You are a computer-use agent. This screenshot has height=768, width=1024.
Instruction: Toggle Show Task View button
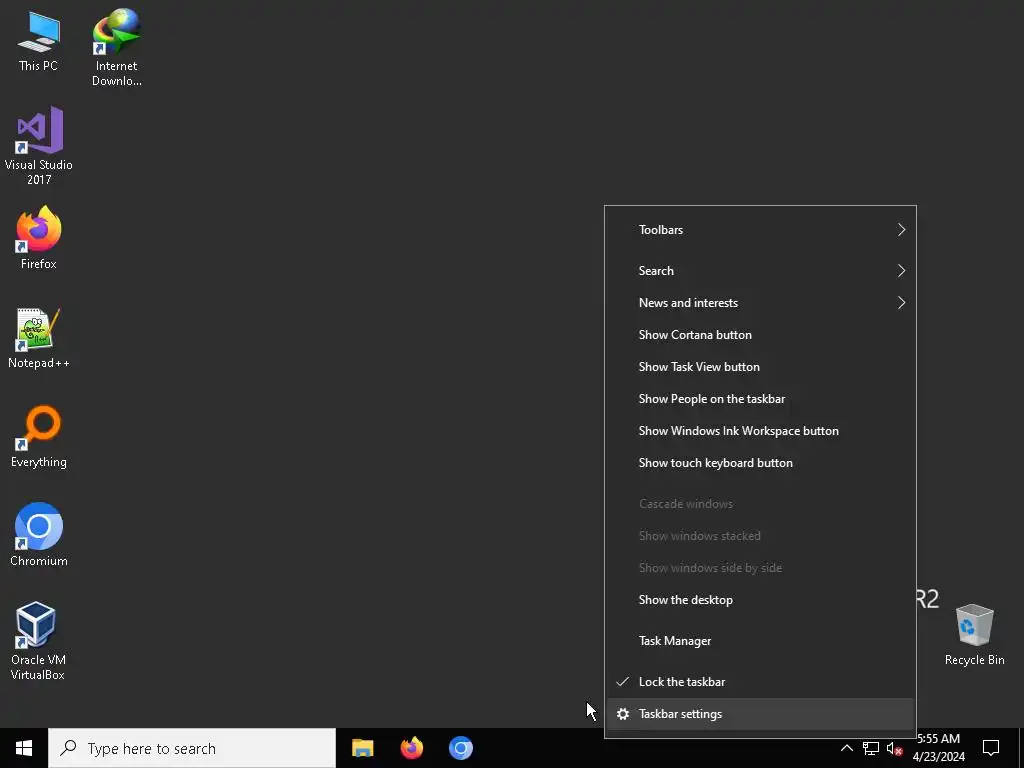pos(760,366)
